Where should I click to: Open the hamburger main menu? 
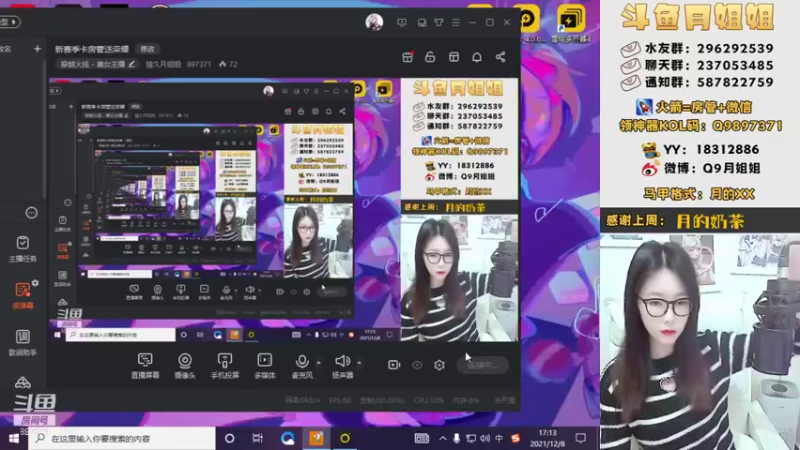[456, 22]
